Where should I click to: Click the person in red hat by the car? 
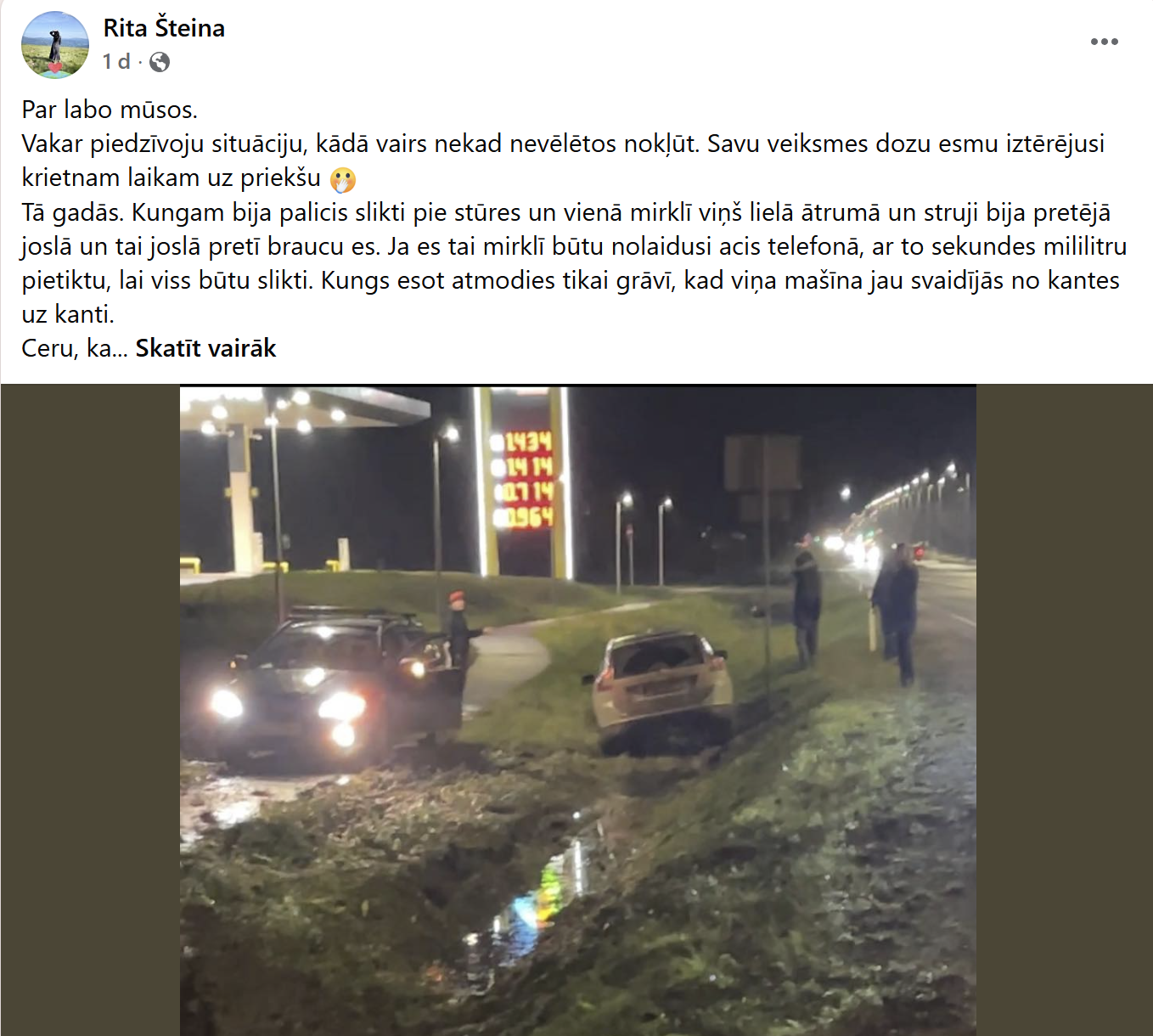459,631
